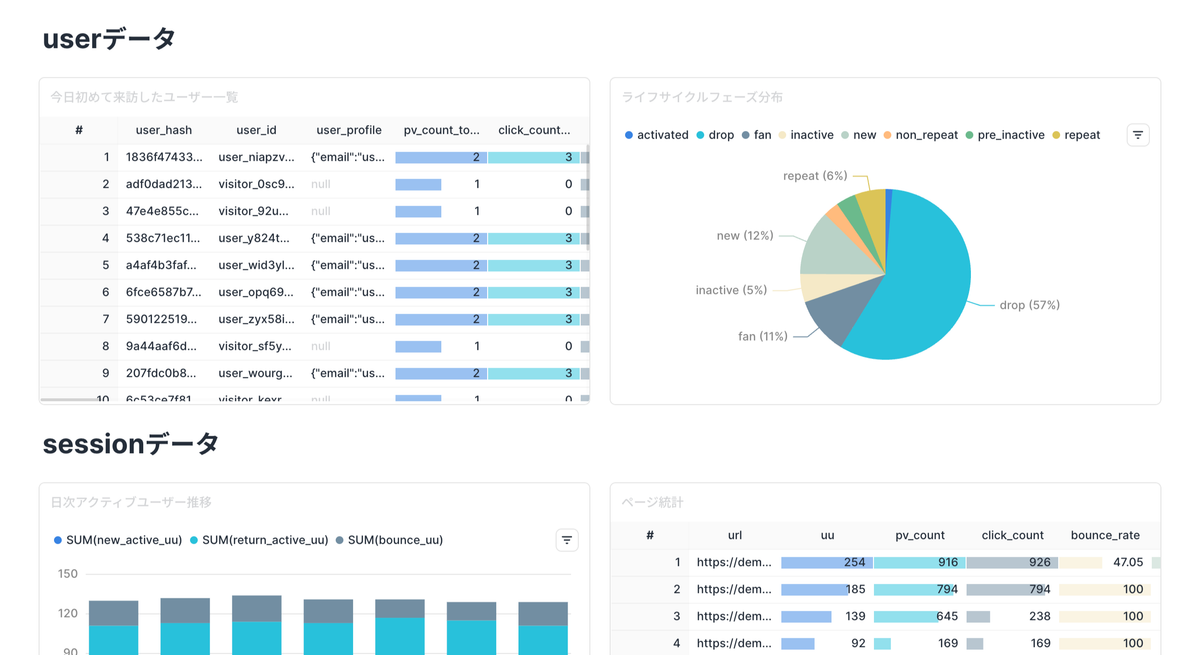Sort the page table by uu header
Screen dimensions: 1200x655
click(x=827, y=535)
